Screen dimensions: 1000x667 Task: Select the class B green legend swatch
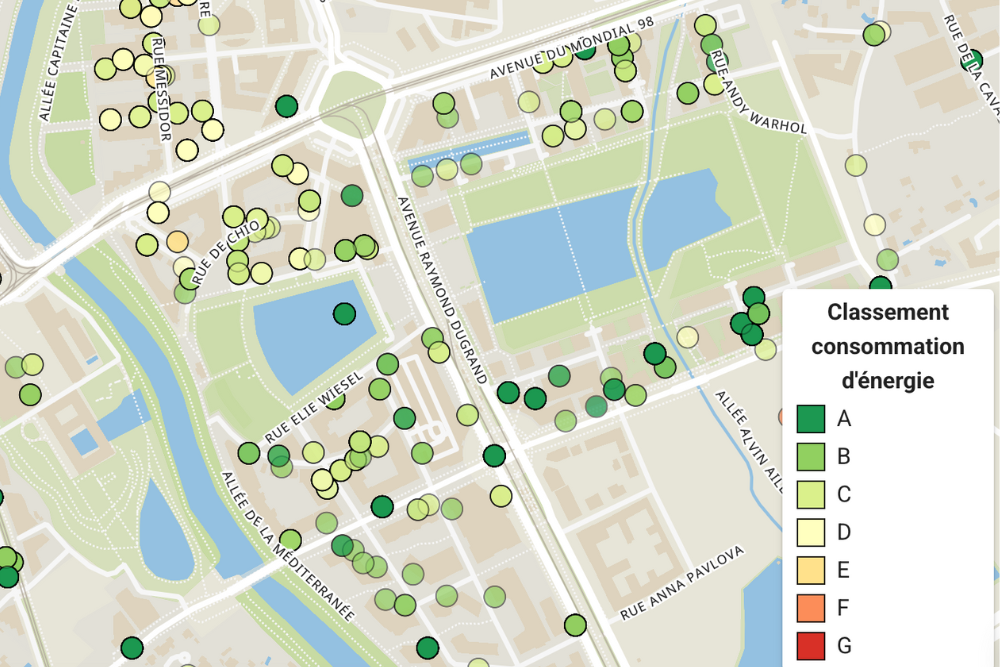[x=811, y=457]
